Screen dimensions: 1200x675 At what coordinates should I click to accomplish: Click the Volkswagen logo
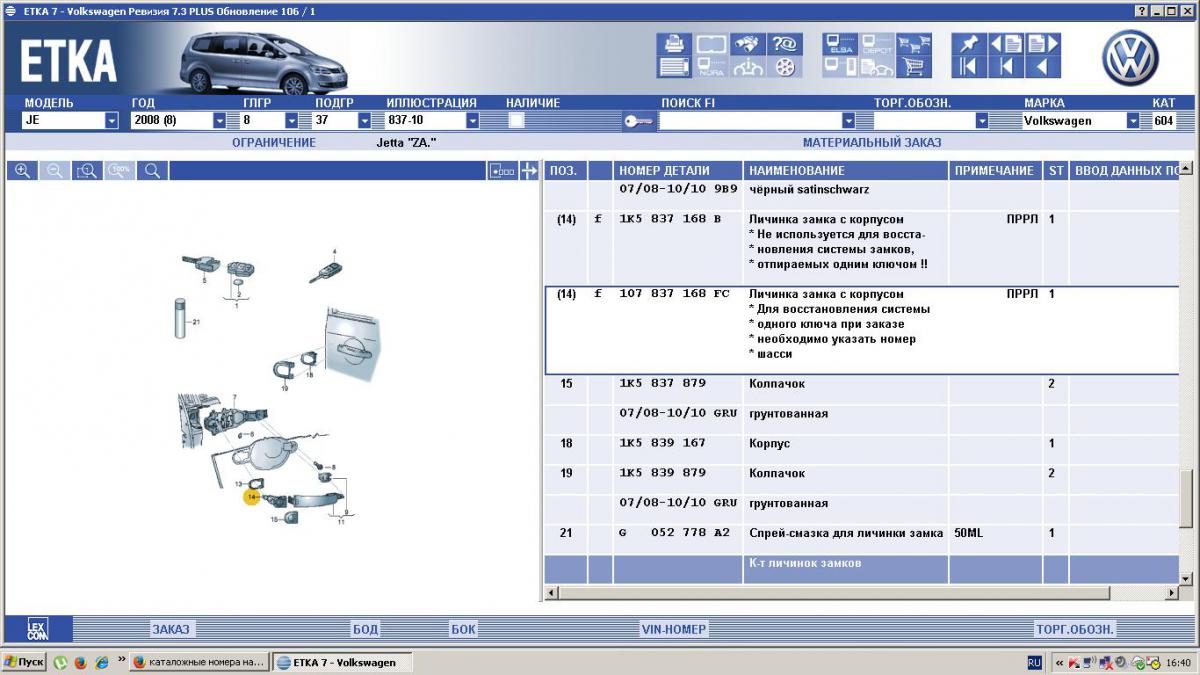click(x=1130, y=57)
